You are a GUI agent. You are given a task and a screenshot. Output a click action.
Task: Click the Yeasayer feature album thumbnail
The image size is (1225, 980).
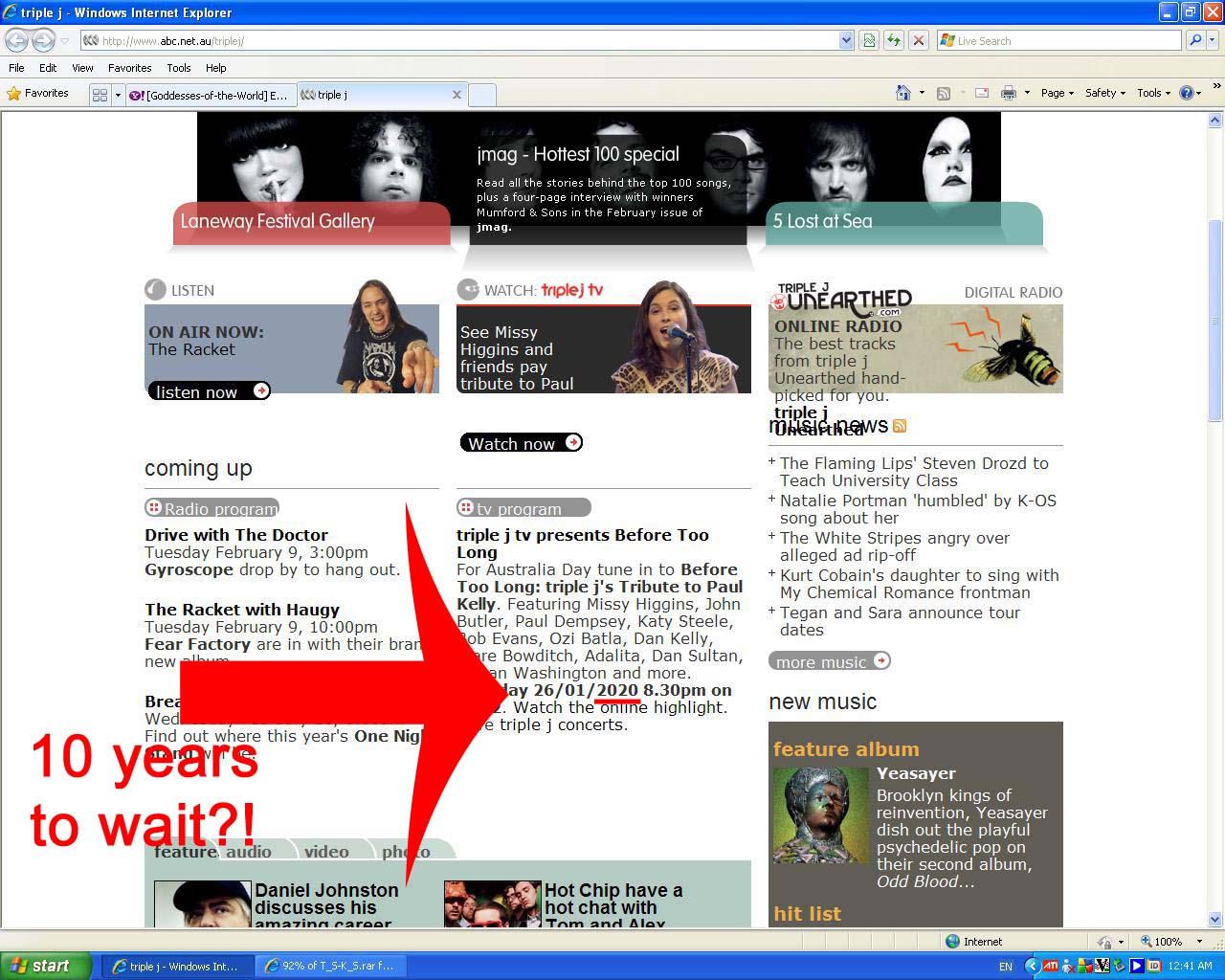click(x=820, y=815)
